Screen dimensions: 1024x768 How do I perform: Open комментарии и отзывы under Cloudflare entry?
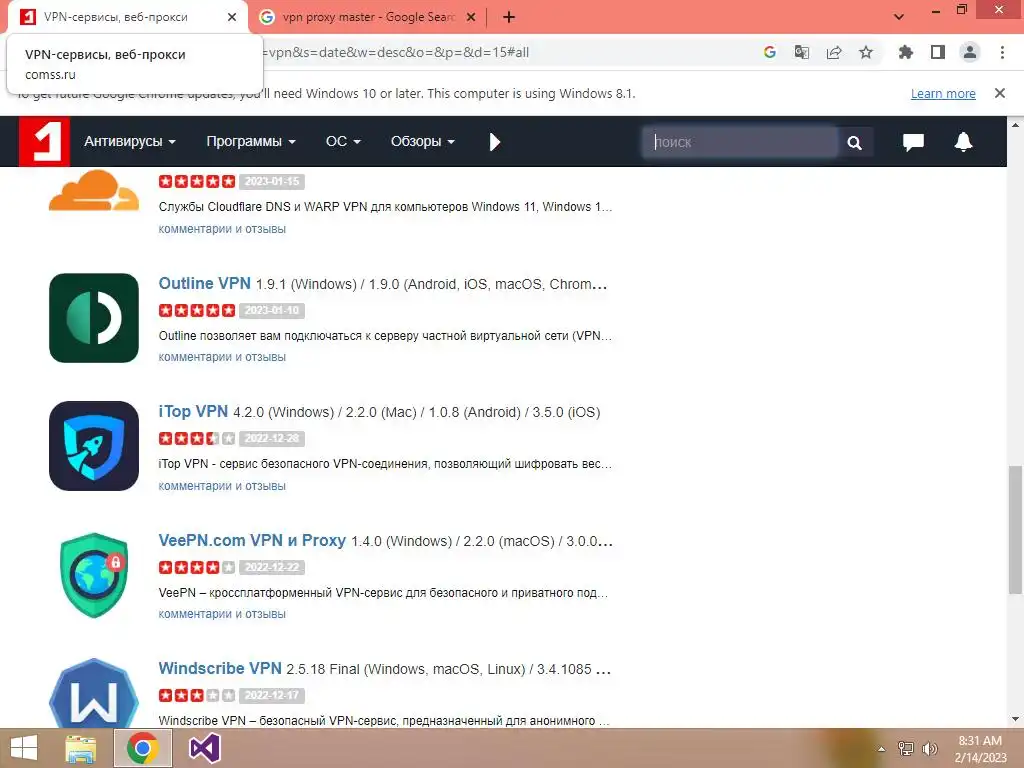tap(222, 229)
